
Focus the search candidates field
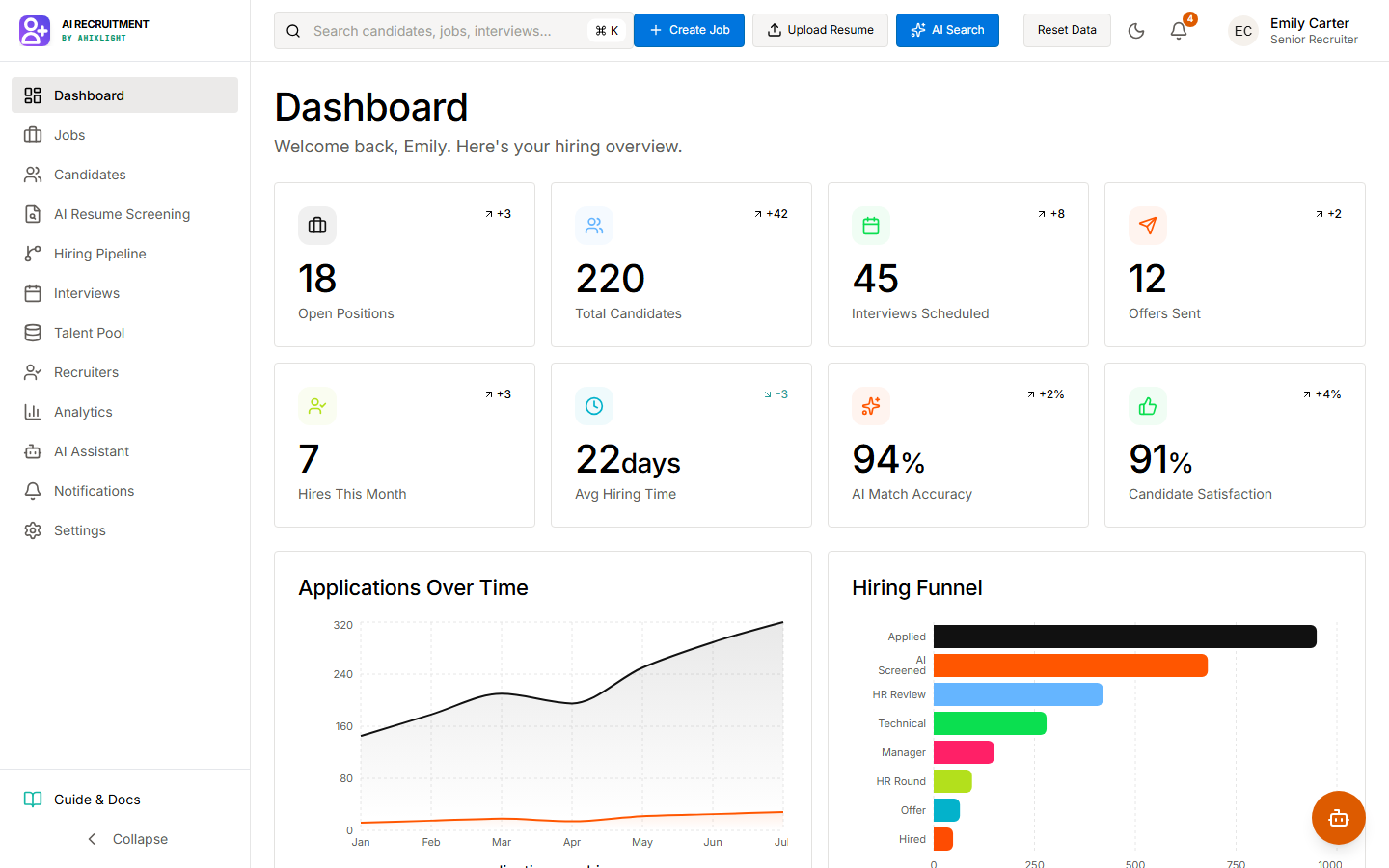pos(453,31)
